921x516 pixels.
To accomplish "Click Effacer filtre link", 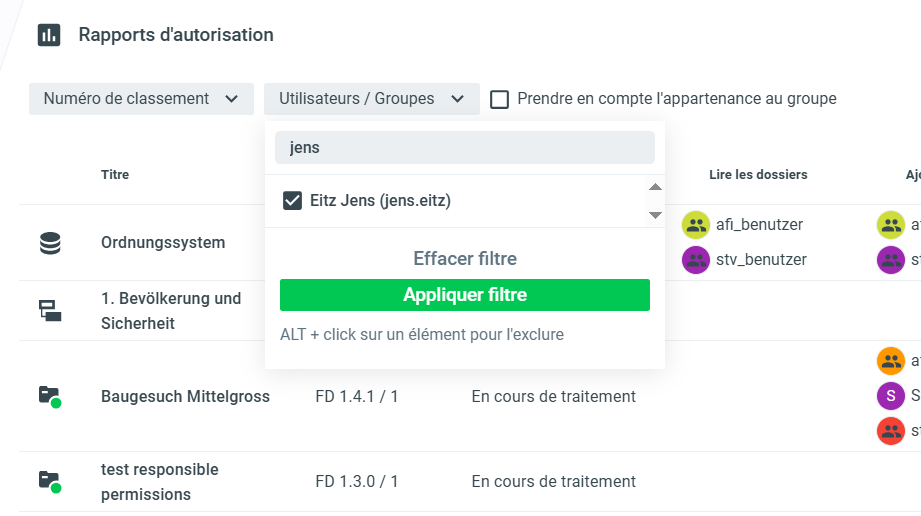I will pos(465,259).
